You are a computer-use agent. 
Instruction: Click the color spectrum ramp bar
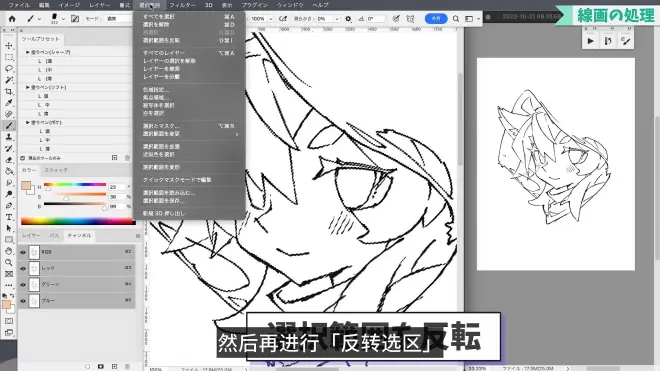click(78, 222)
